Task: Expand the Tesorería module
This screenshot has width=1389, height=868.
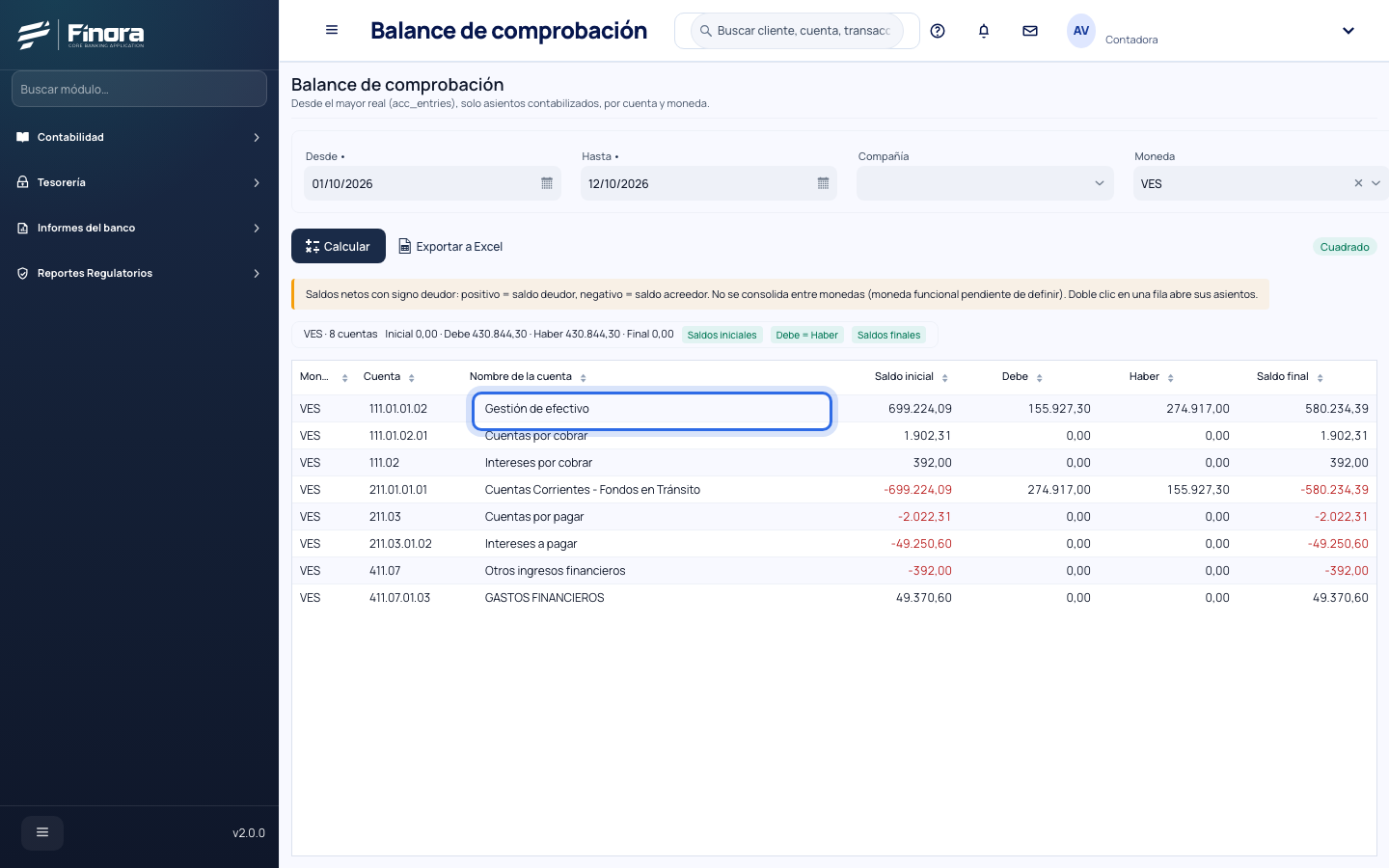Action: [257, 182]
